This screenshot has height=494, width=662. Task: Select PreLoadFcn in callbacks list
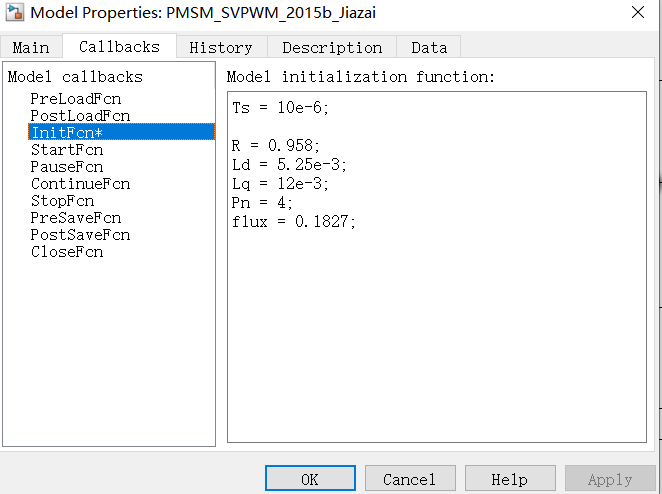tap(76, 99)
